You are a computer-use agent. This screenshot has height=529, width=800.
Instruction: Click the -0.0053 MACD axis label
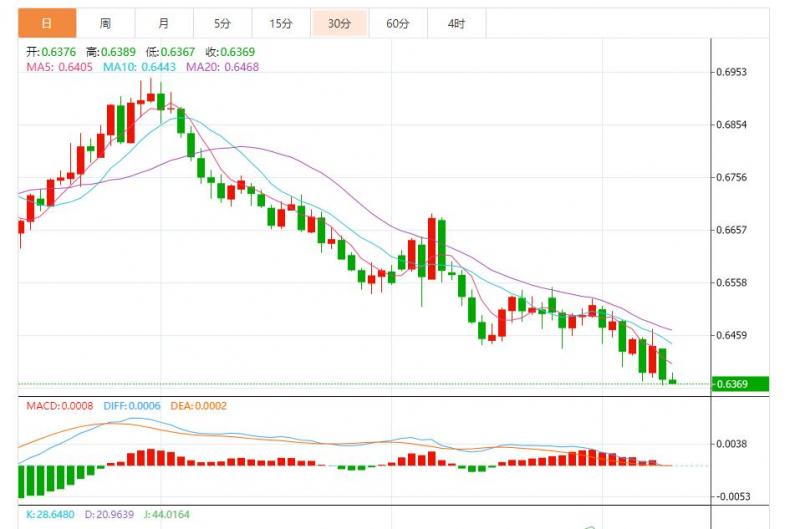733,497
